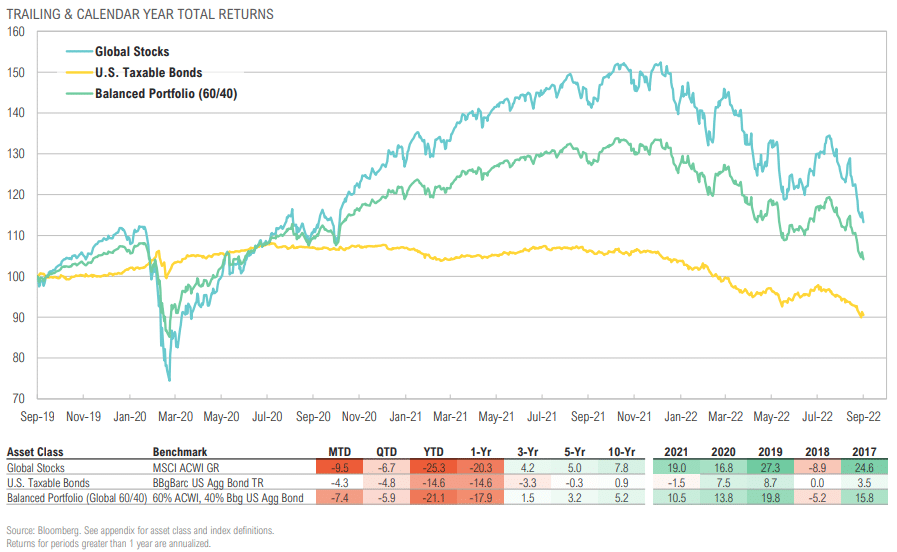Click the Source: Bloomberg footnote text
The image size is (897, 552).
[x=140, y=530]
